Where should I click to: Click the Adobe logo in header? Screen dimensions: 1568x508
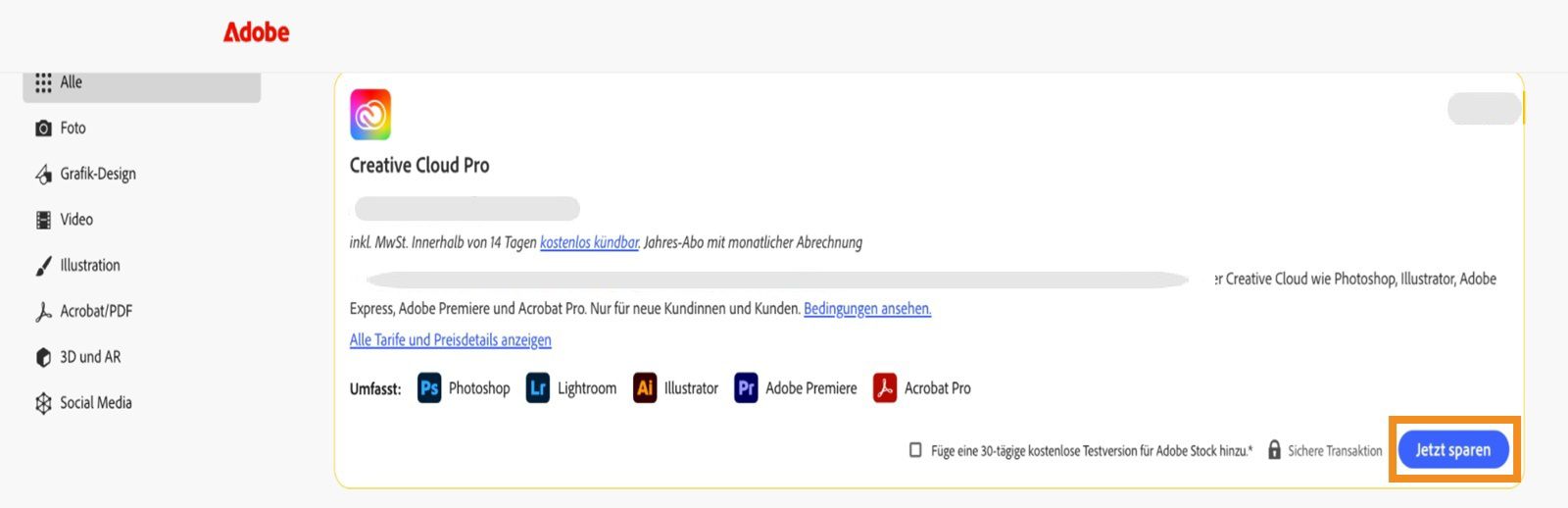point(256,32)
